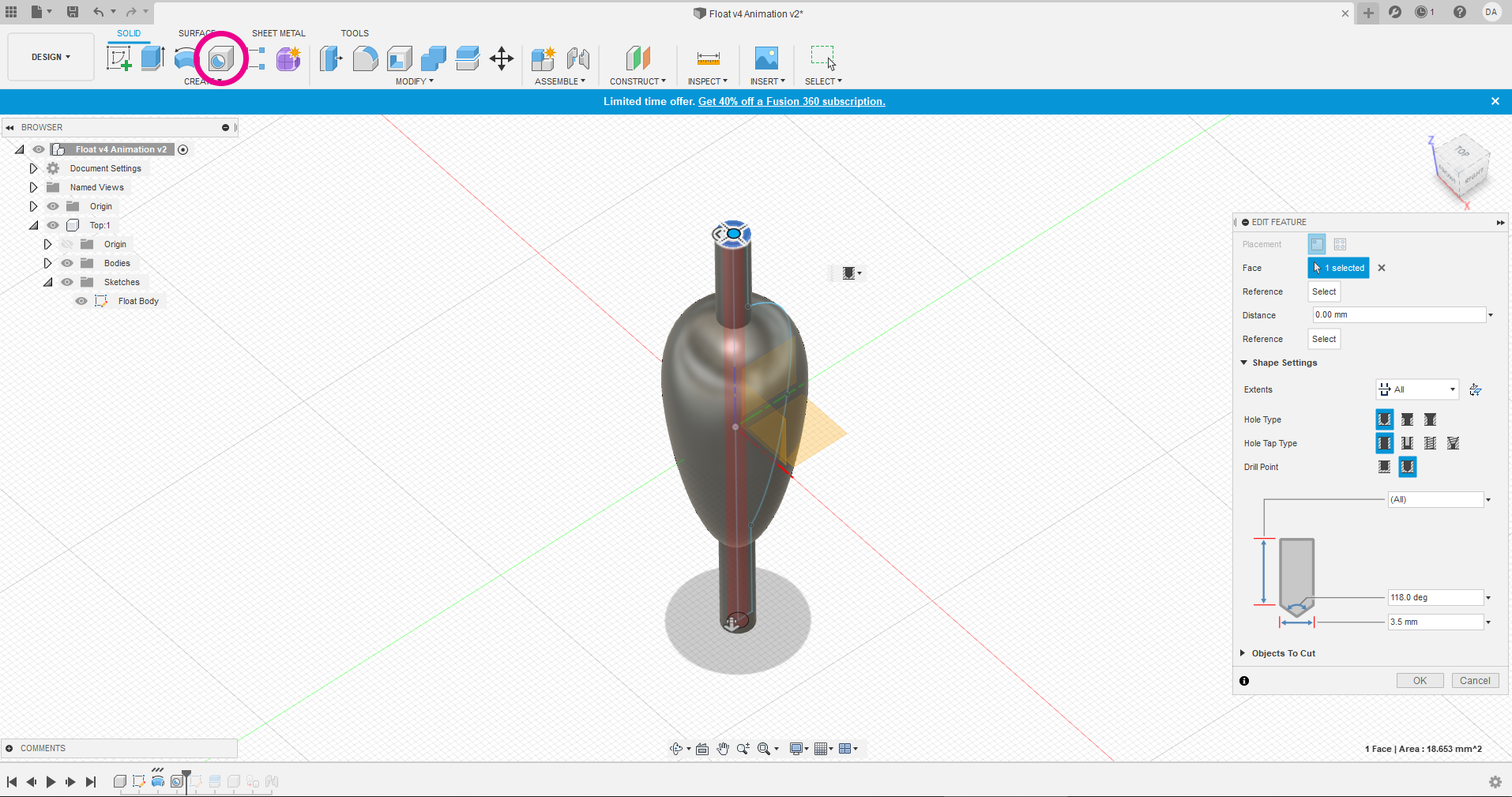Open the Tools tab

355,33
